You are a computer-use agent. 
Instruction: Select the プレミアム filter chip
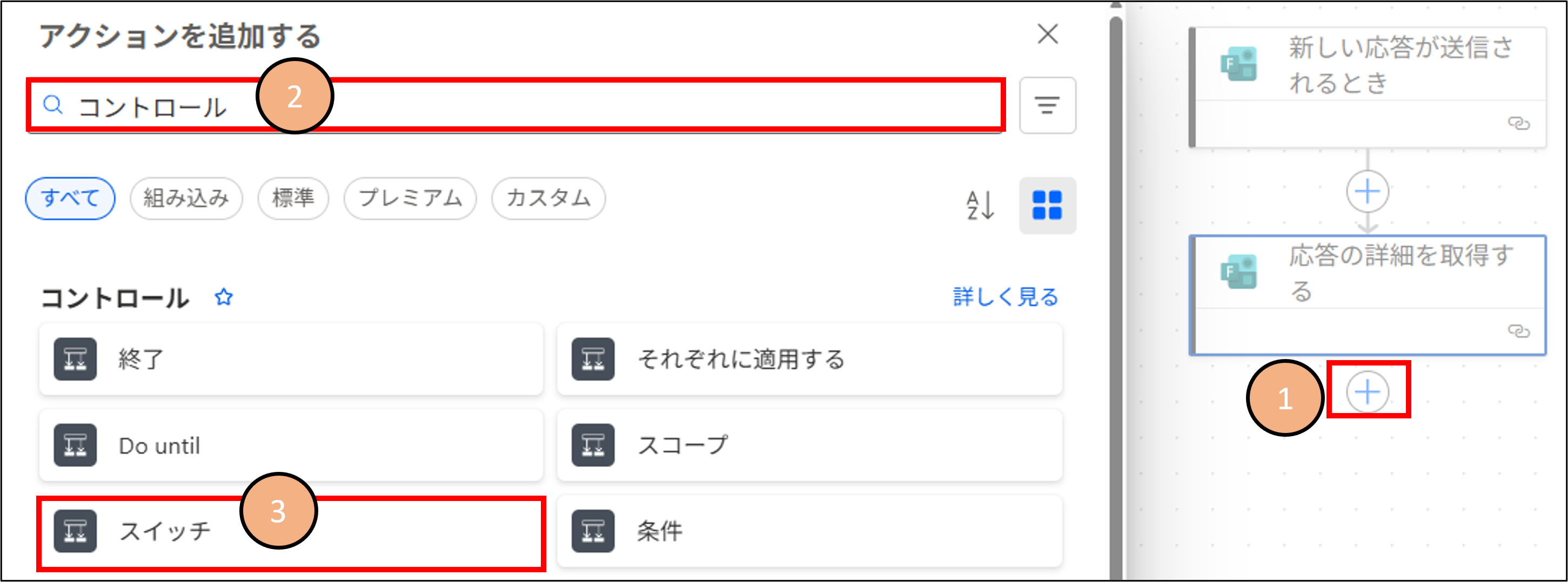(x=410, y=198)
